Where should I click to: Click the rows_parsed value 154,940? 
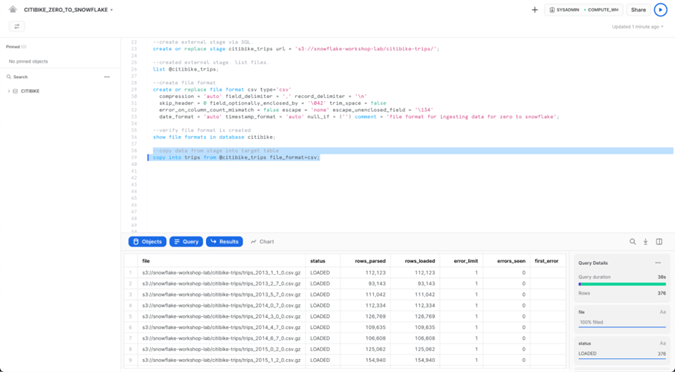point(375,360)
